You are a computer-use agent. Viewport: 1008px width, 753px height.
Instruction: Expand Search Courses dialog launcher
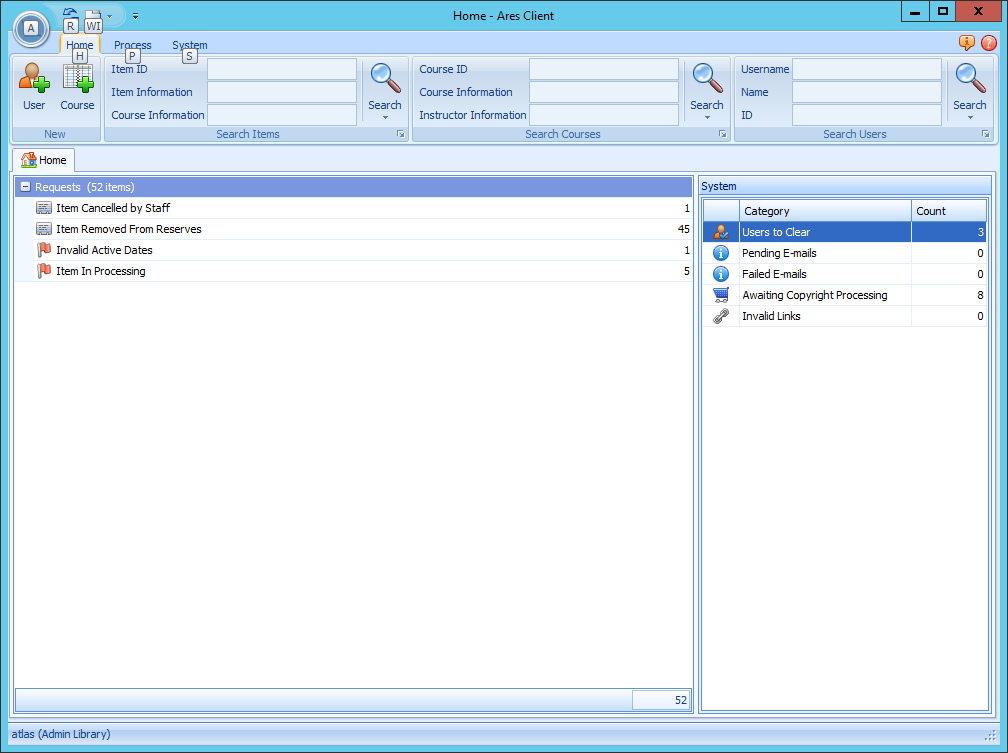[x=722, y=134]
